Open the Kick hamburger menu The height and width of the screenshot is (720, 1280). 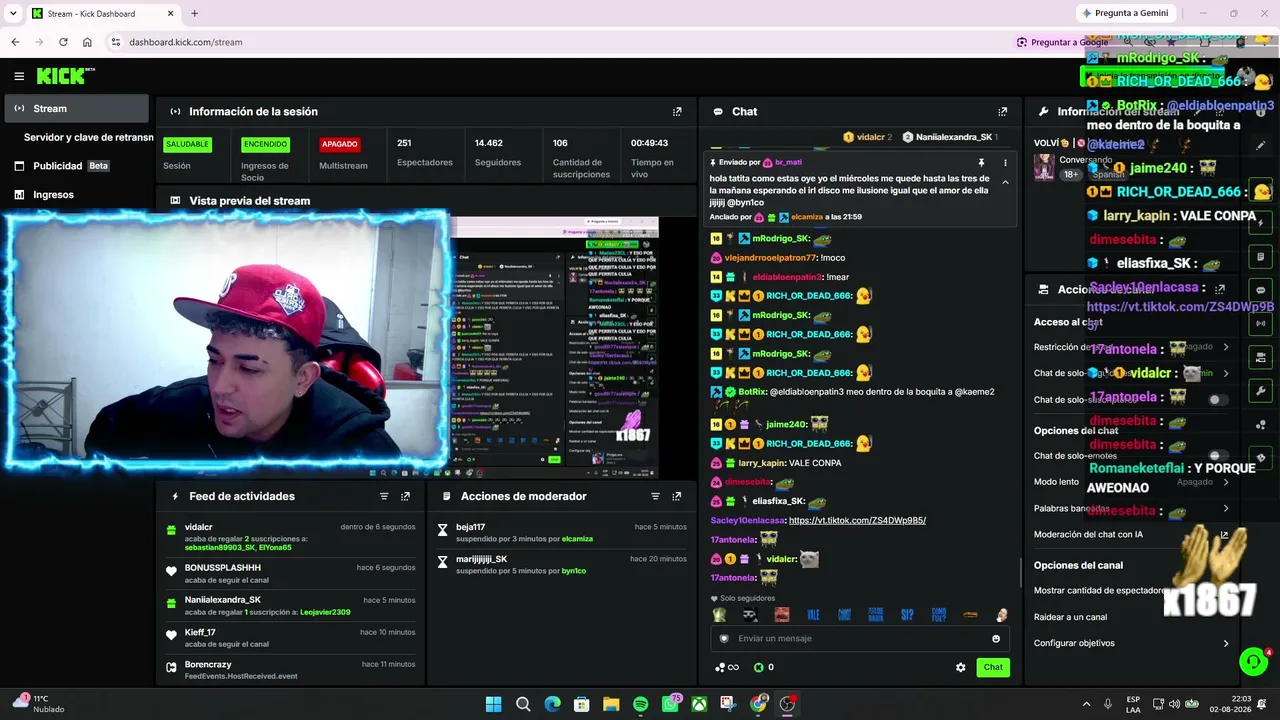click(19, 76)
